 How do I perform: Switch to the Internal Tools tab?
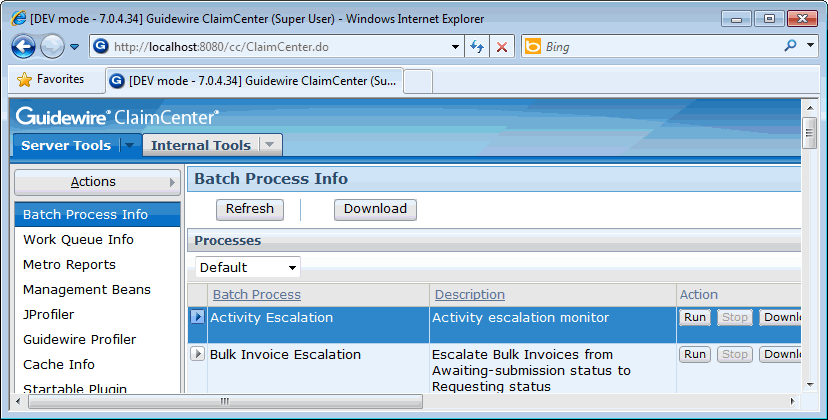point(201,145)
